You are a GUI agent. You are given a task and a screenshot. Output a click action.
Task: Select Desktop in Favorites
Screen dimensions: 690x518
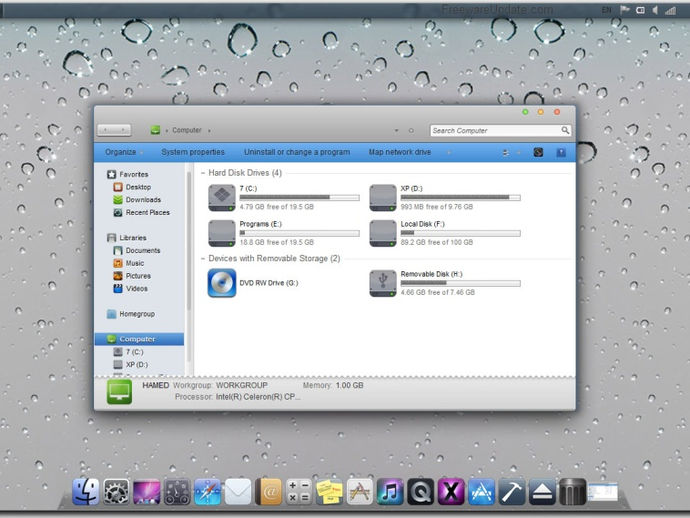pos(132,187)
